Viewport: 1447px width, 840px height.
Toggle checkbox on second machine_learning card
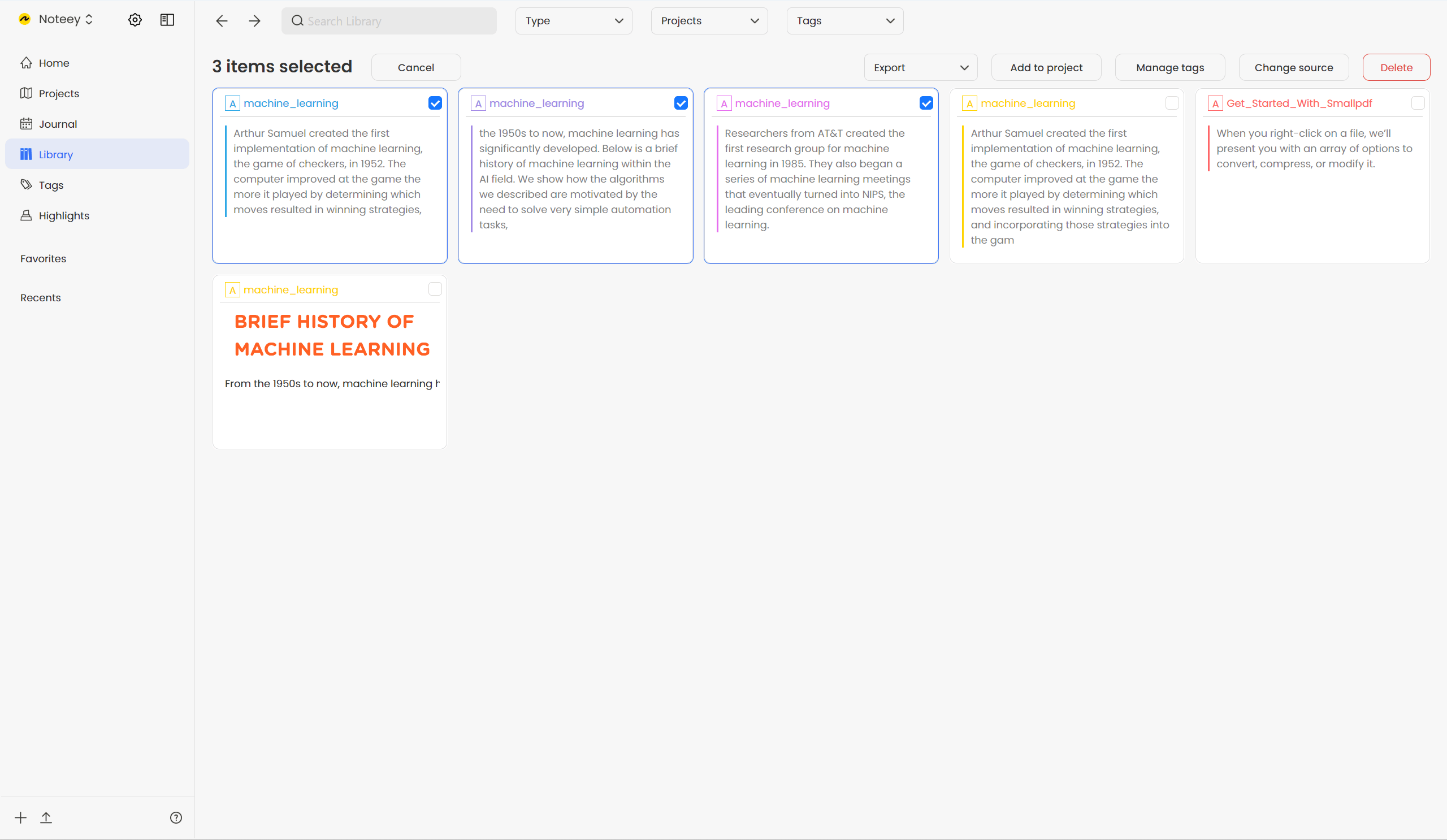pos(681,102)
